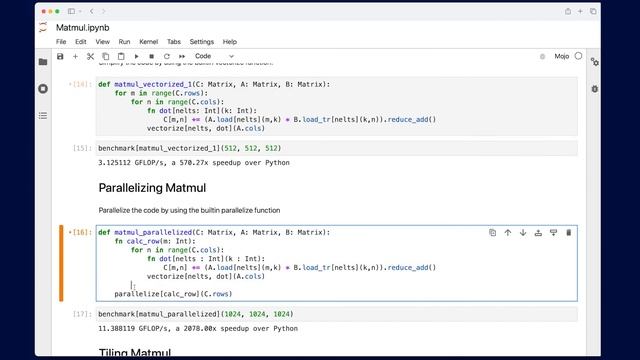The image size is (640, 360).
Task: Click the Tiling Matmul heading
Action: 135,352
